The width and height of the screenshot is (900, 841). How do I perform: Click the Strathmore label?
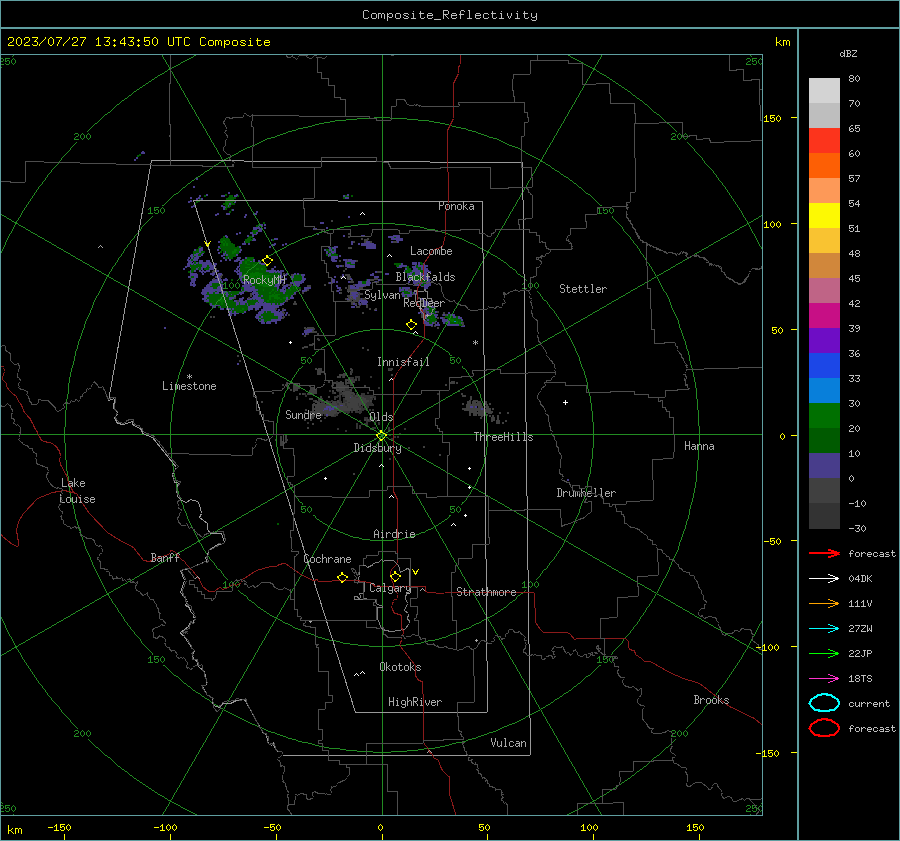click(486, 592)
